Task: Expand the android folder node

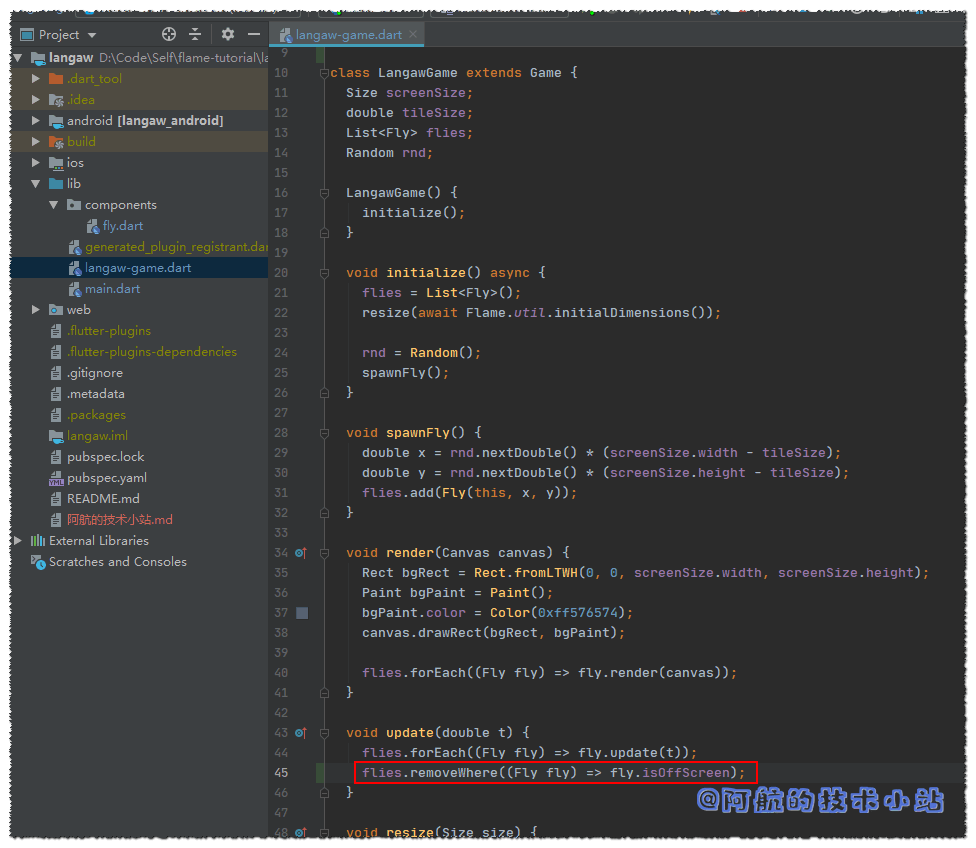Action: [36, 121]
